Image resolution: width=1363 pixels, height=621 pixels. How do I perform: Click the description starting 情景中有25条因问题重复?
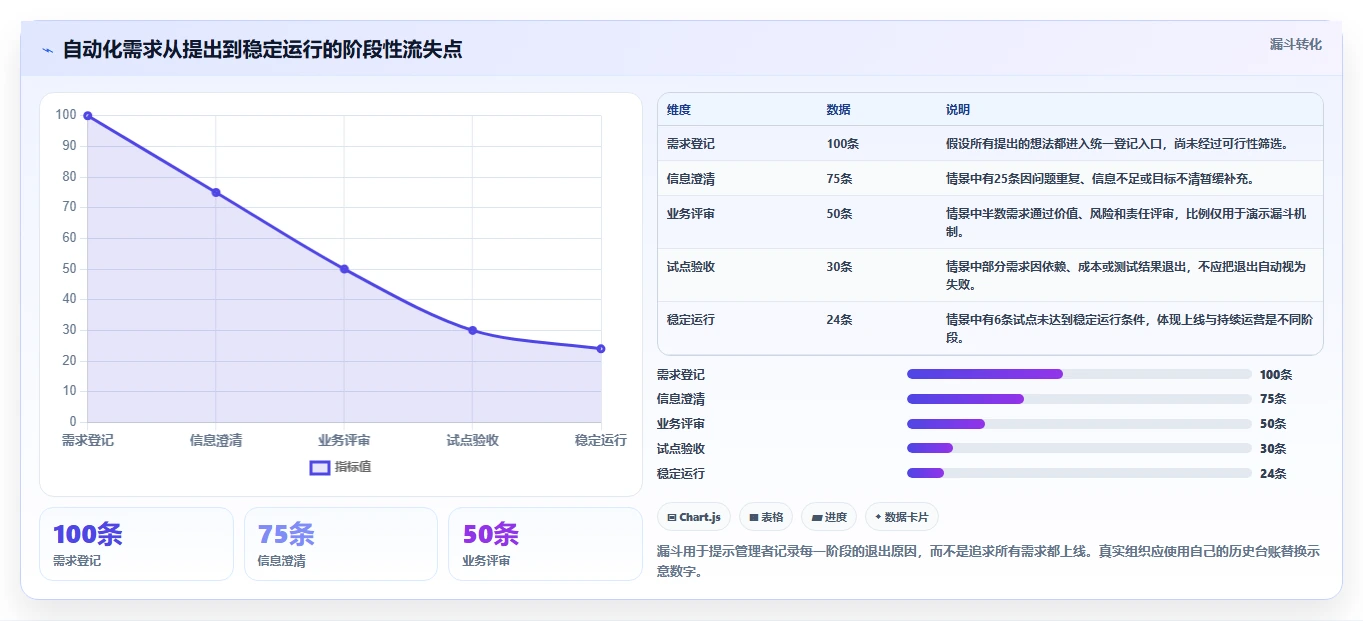[x=1100, y=179]
